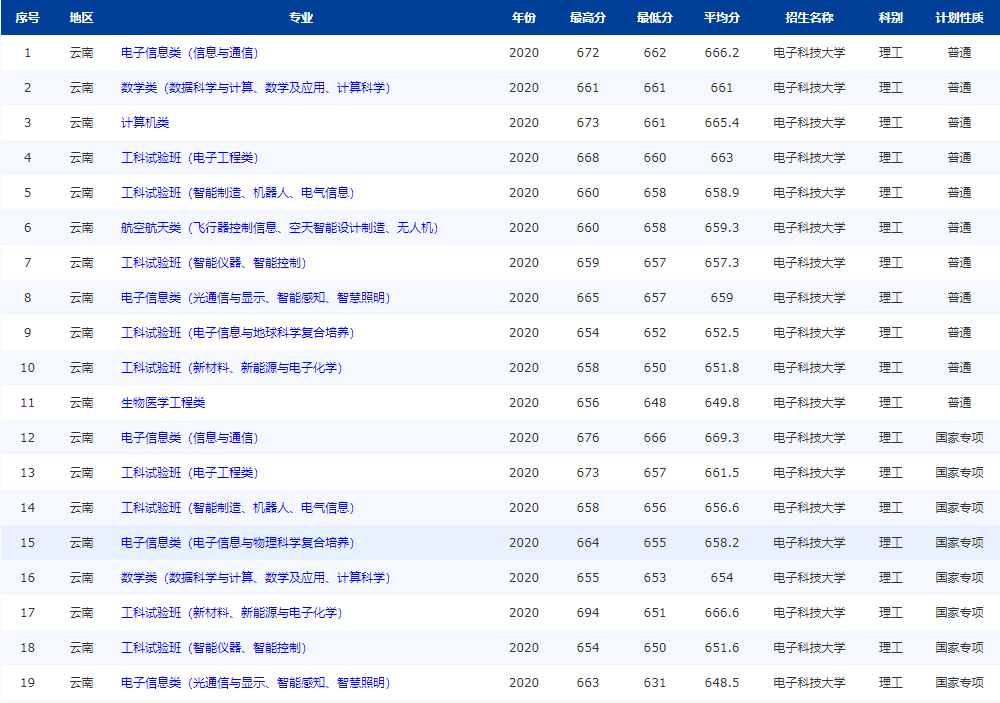Select the average score 661.5 cell

(x=722, y=473)
